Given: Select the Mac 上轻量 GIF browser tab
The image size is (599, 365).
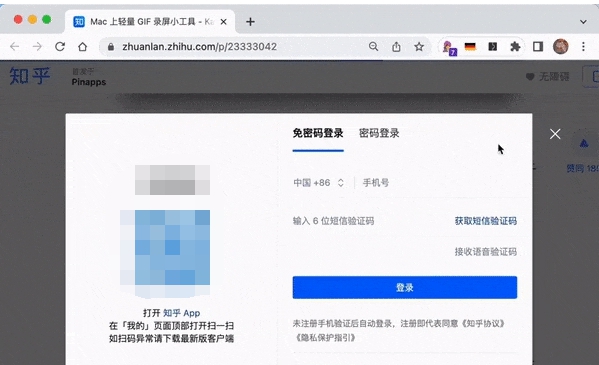Looking at the screenshot, I should coord(150,22).
